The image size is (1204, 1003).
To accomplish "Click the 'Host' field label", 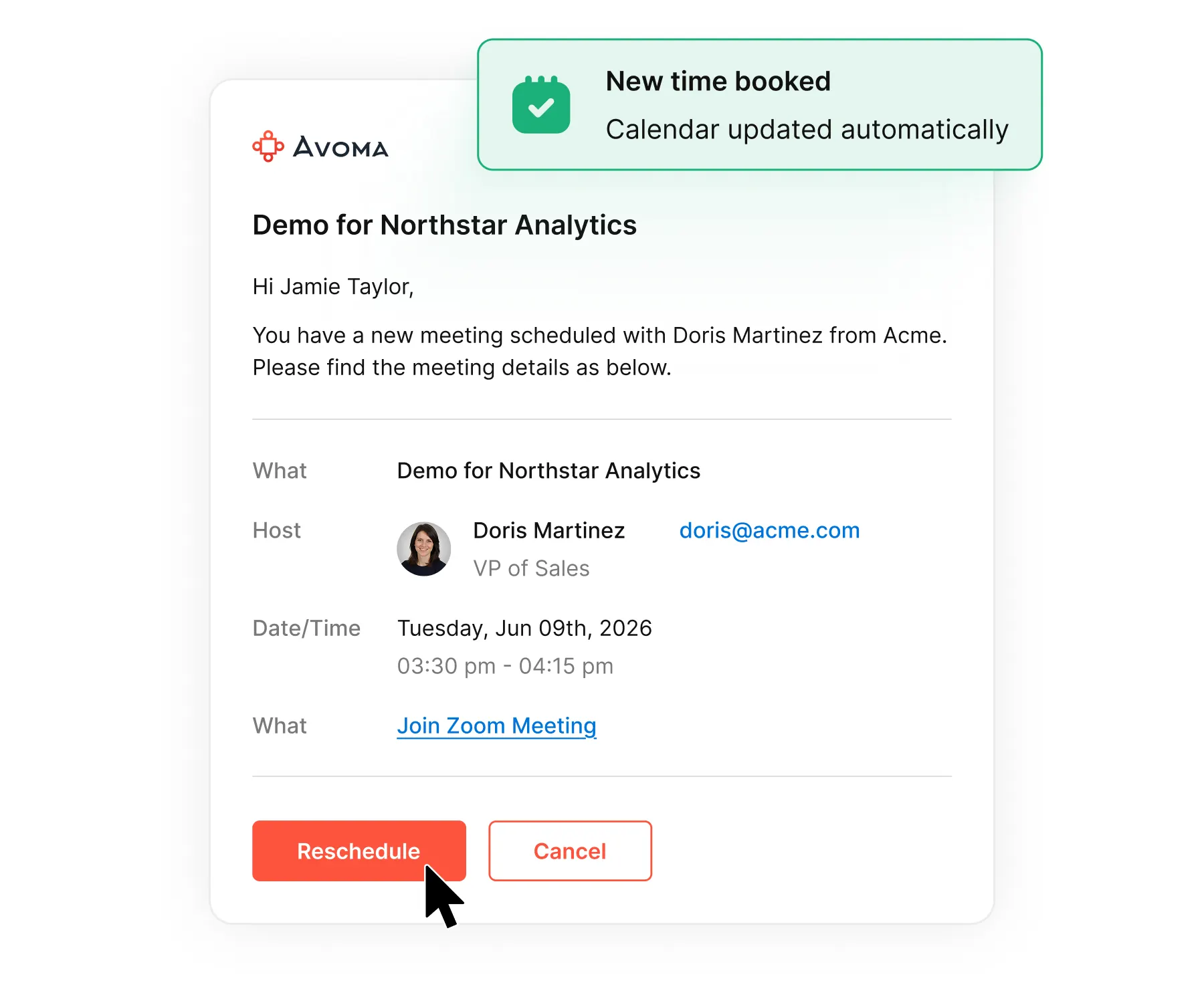I will click(x=276, y=530).
